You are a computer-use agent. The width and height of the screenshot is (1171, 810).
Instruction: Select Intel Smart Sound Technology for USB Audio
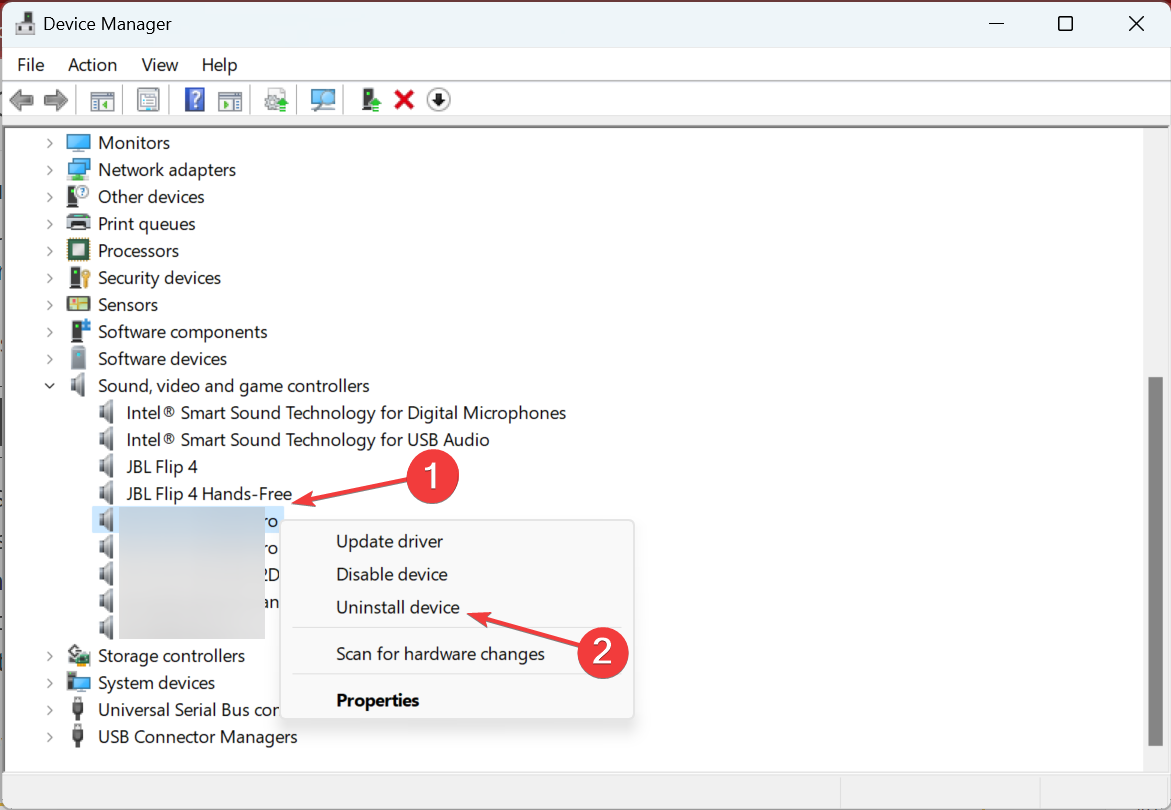point(308,440)
